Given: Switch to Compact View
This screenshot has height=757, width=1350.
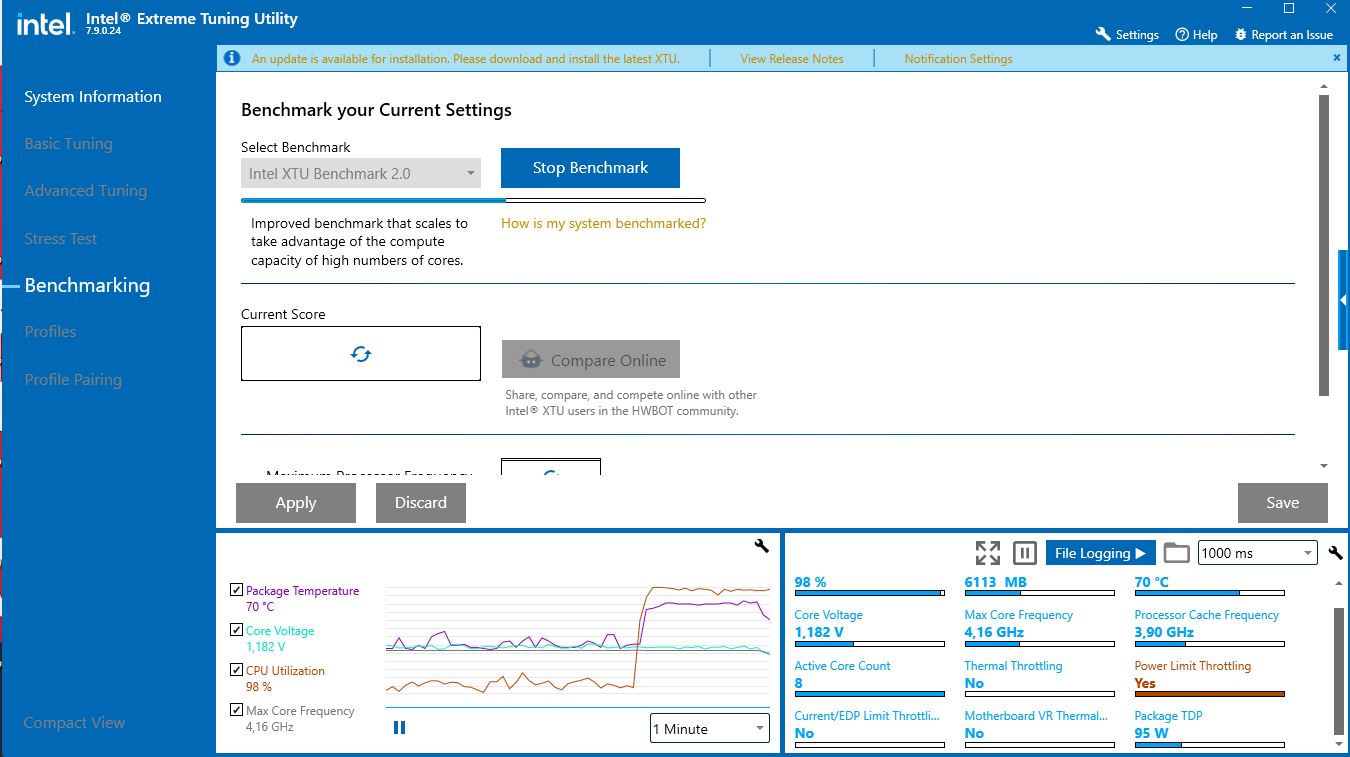Looking at the screenshot, I should pyautogui.click(x=75, y=723).
